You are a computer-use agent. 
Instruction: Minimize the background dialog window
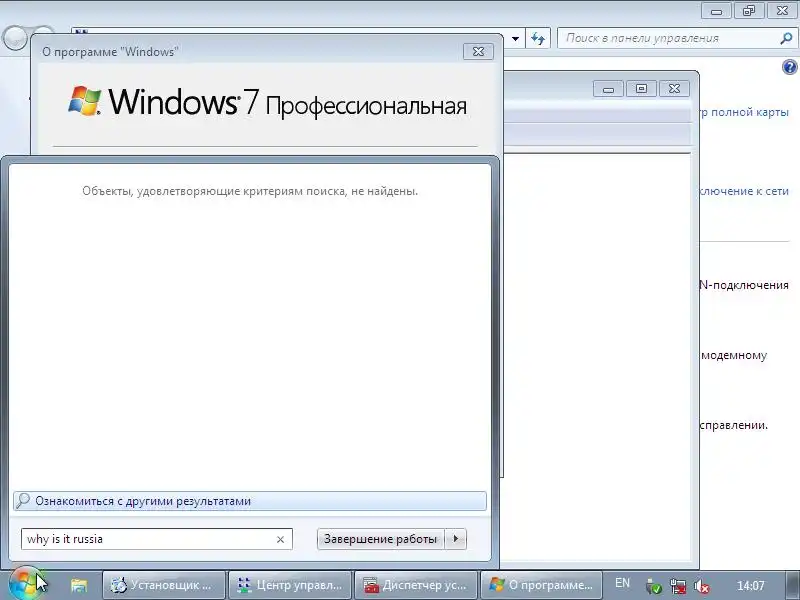(608, 89)
